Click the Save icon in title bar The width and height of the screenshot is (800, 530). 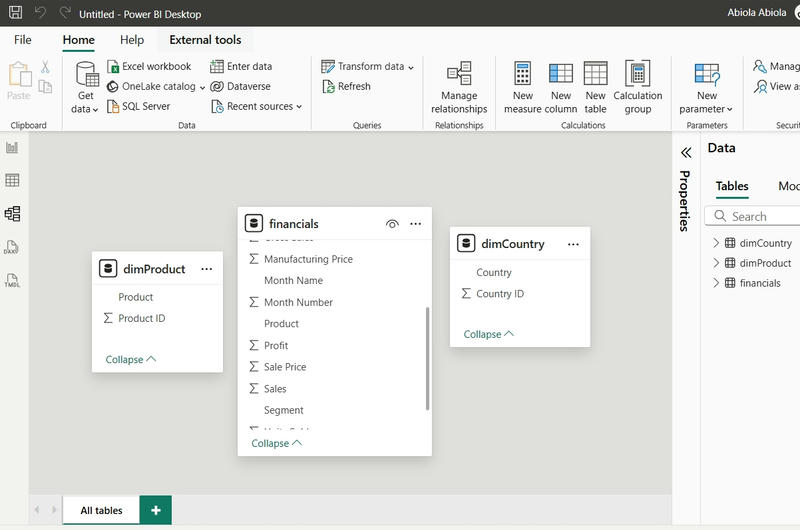[15, 12]
